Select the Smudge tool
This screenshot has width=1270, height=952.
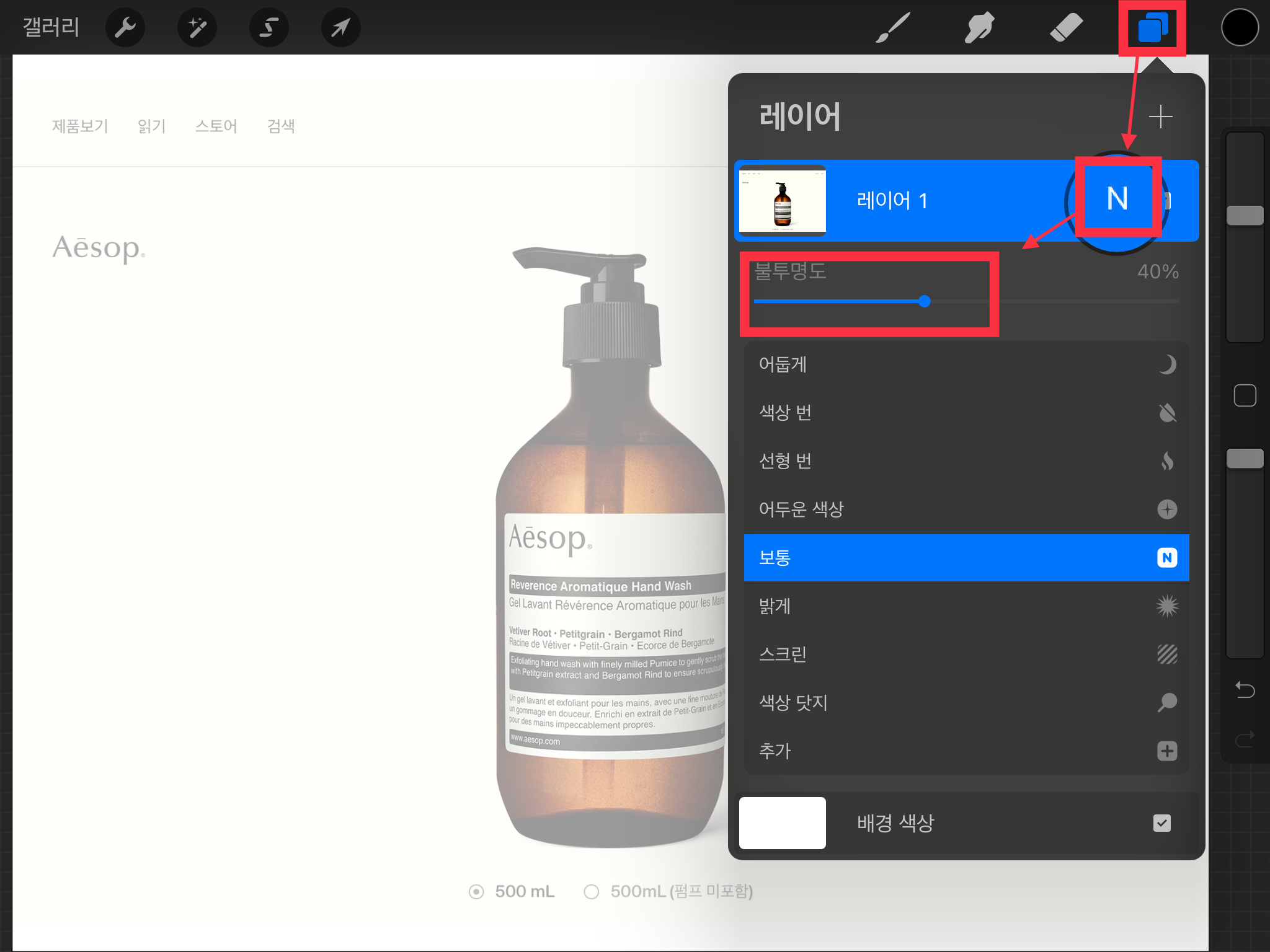click(979, 28)
